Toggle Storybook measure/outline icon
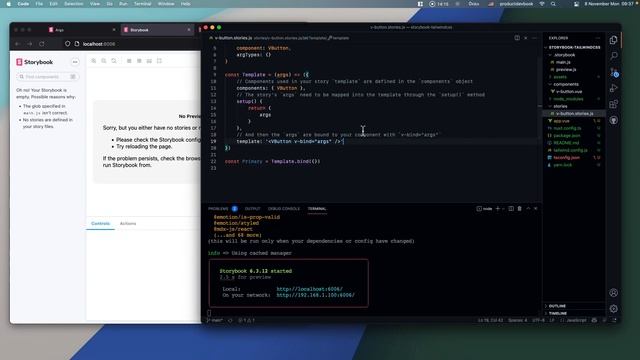Image resolution: width=640 pixels, height=360 pixels. (159, 61)
